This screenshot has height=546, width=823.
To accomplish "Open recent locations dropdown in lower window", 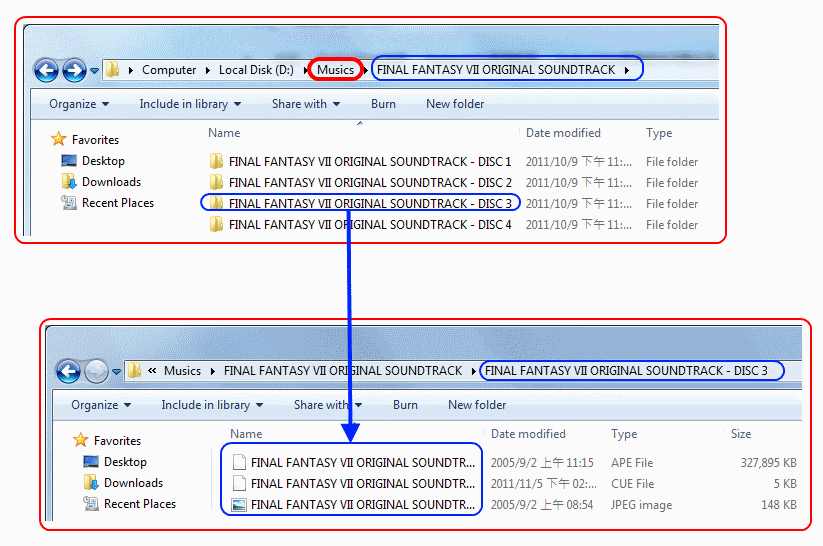I will (x=117, y=371).
